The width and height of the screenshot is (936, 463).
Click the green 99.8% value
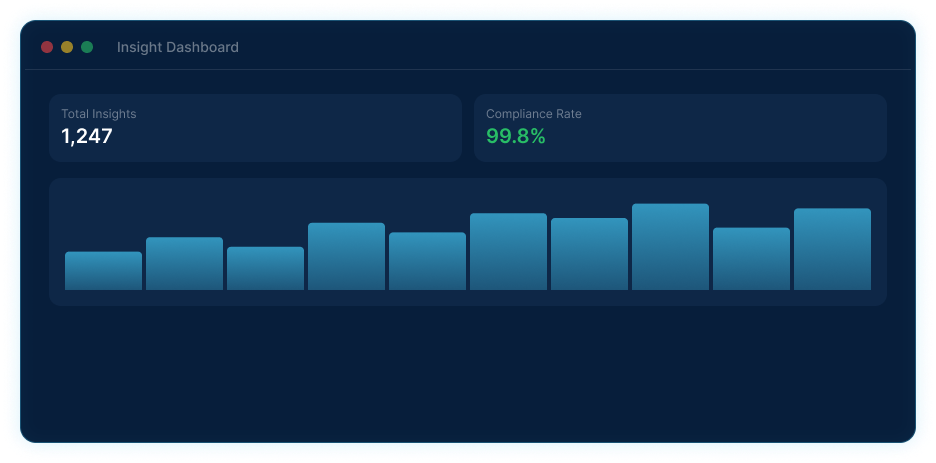click(515, 137)
